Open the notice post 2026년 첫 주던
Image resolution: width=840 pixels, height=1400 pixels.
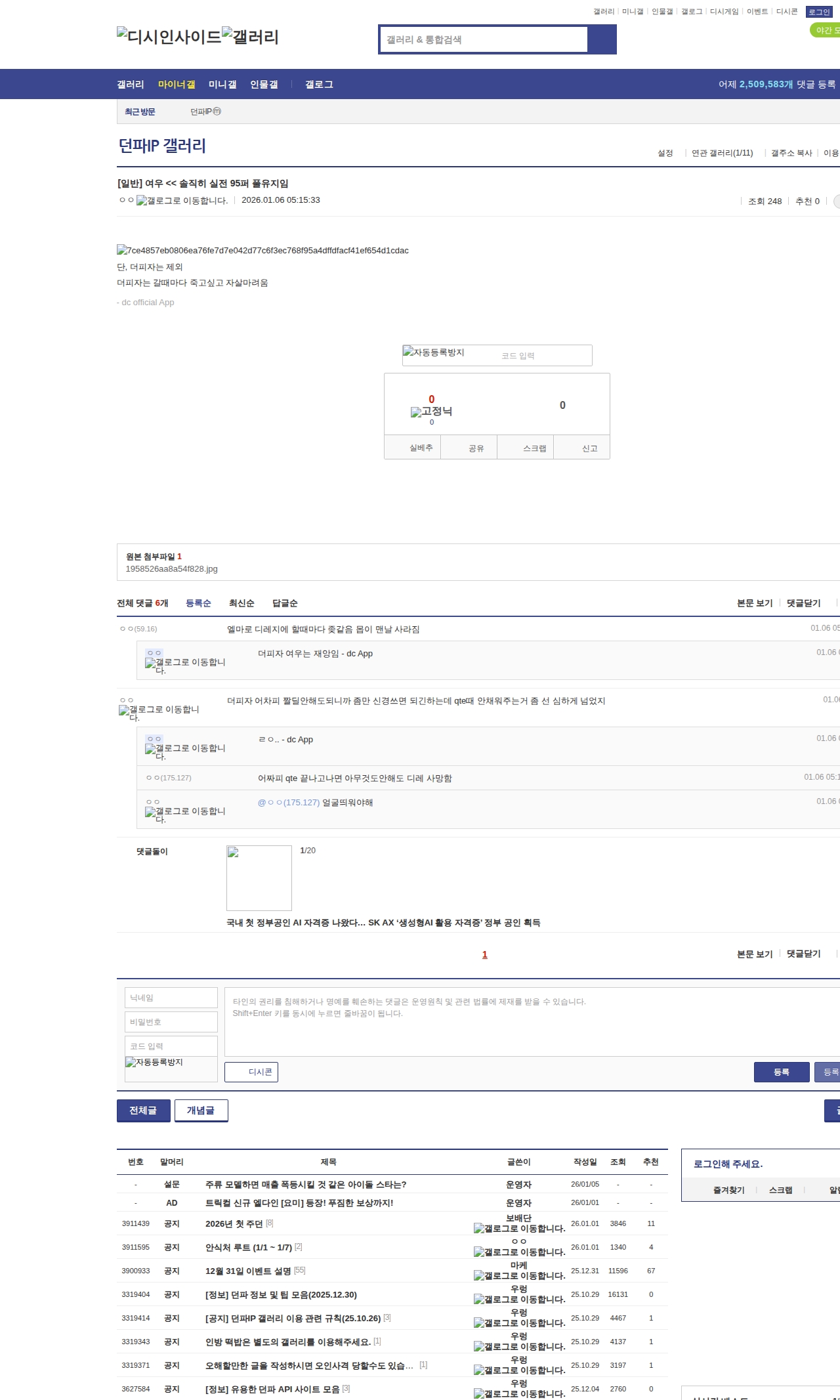[x=234, y=1223]
